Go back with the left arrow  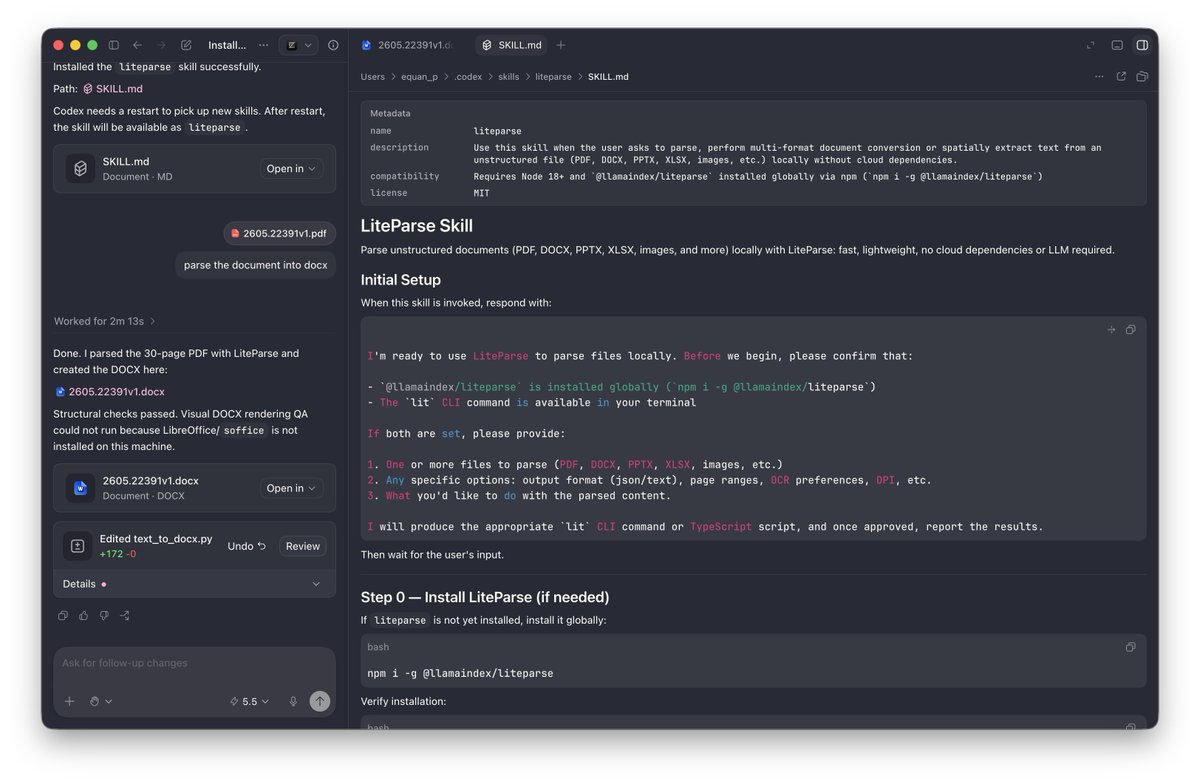coord(138,45)
